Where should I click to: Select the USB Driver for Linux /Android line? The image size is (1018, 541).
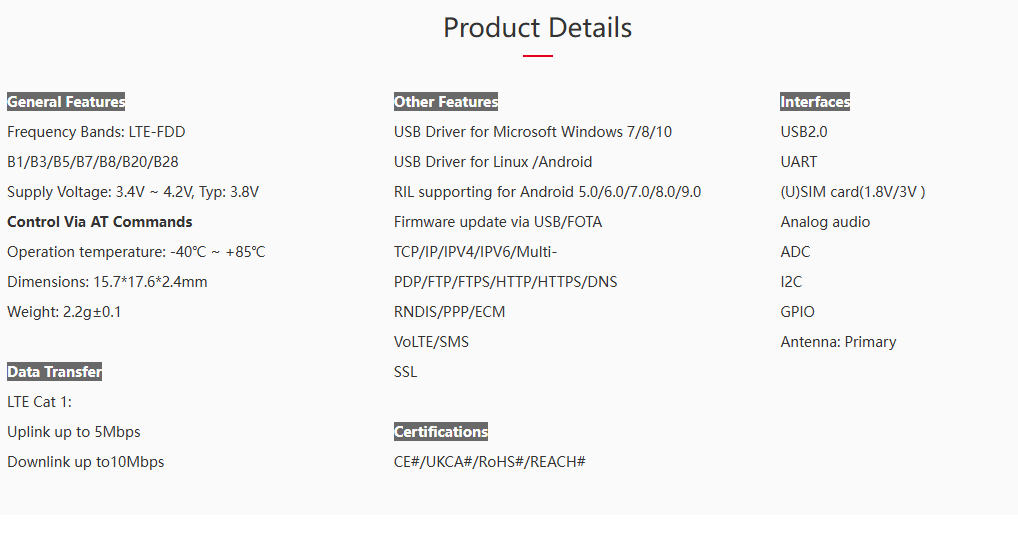tap(493, 162)
